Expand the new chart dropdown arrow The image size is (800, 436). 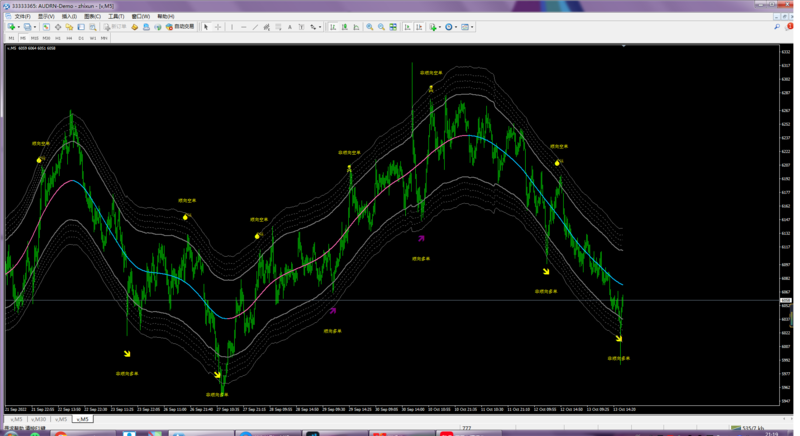click(x=19, y=27)
